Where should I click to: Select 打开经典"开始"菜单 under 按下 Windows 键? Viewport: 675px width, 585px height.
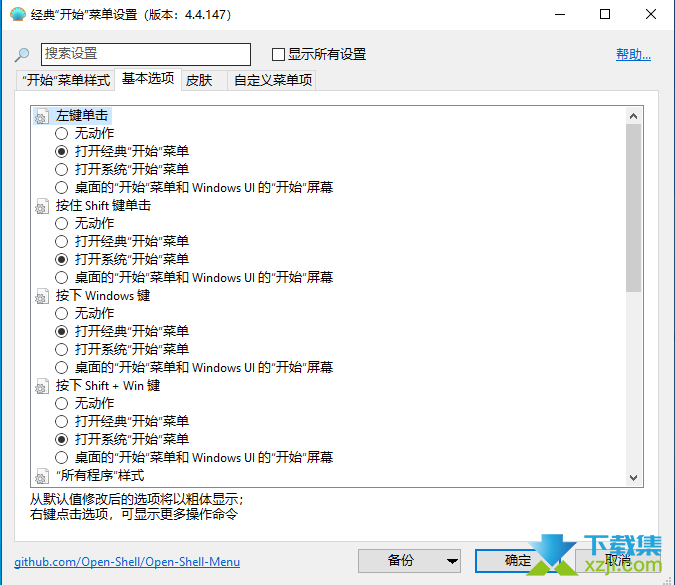[x=62, y=331]
